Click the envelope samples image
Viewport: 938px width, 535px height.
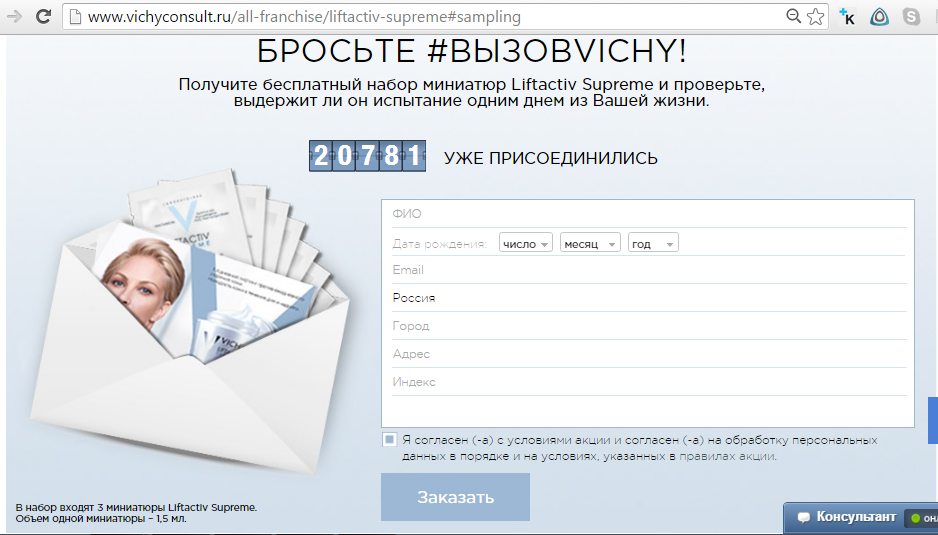[x=191, y=323]
